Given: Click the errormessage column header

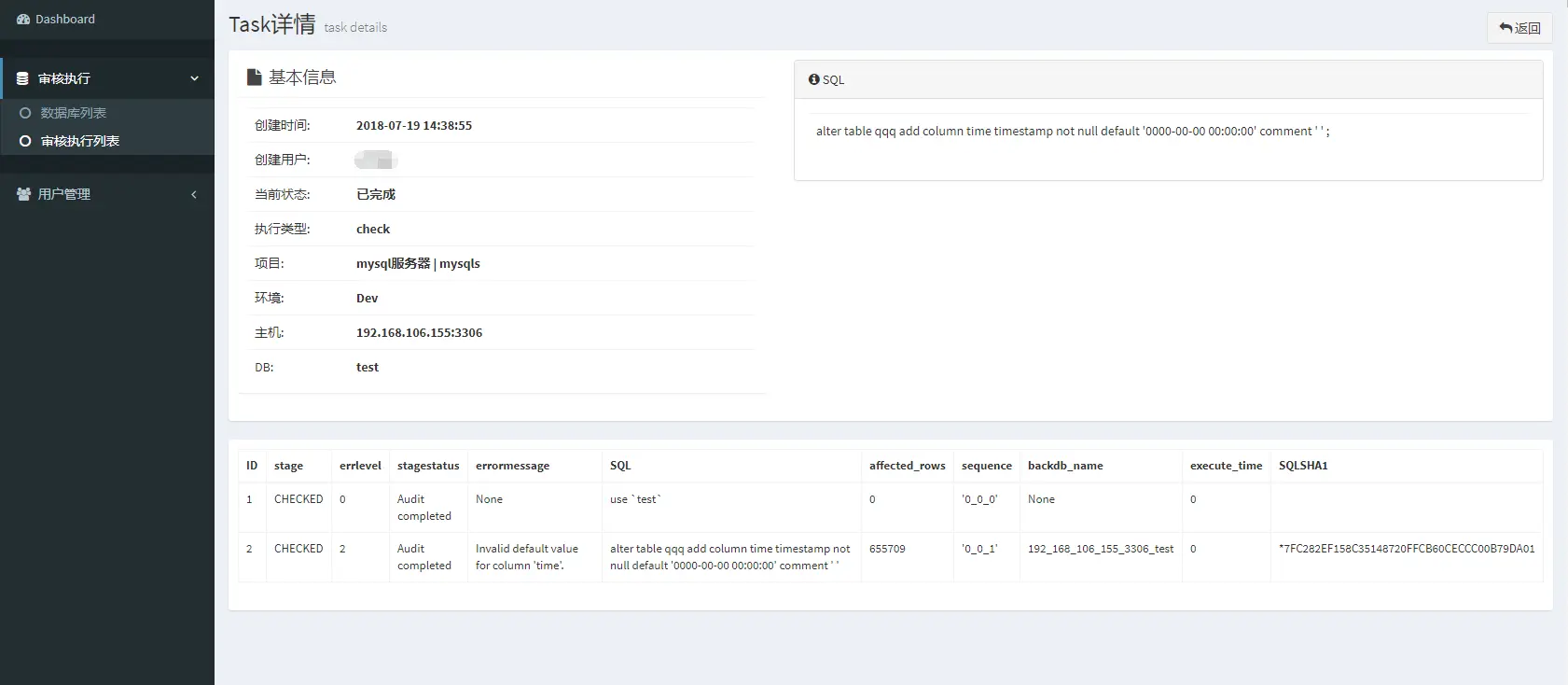Looking at the screenshot, I should 512,466.
